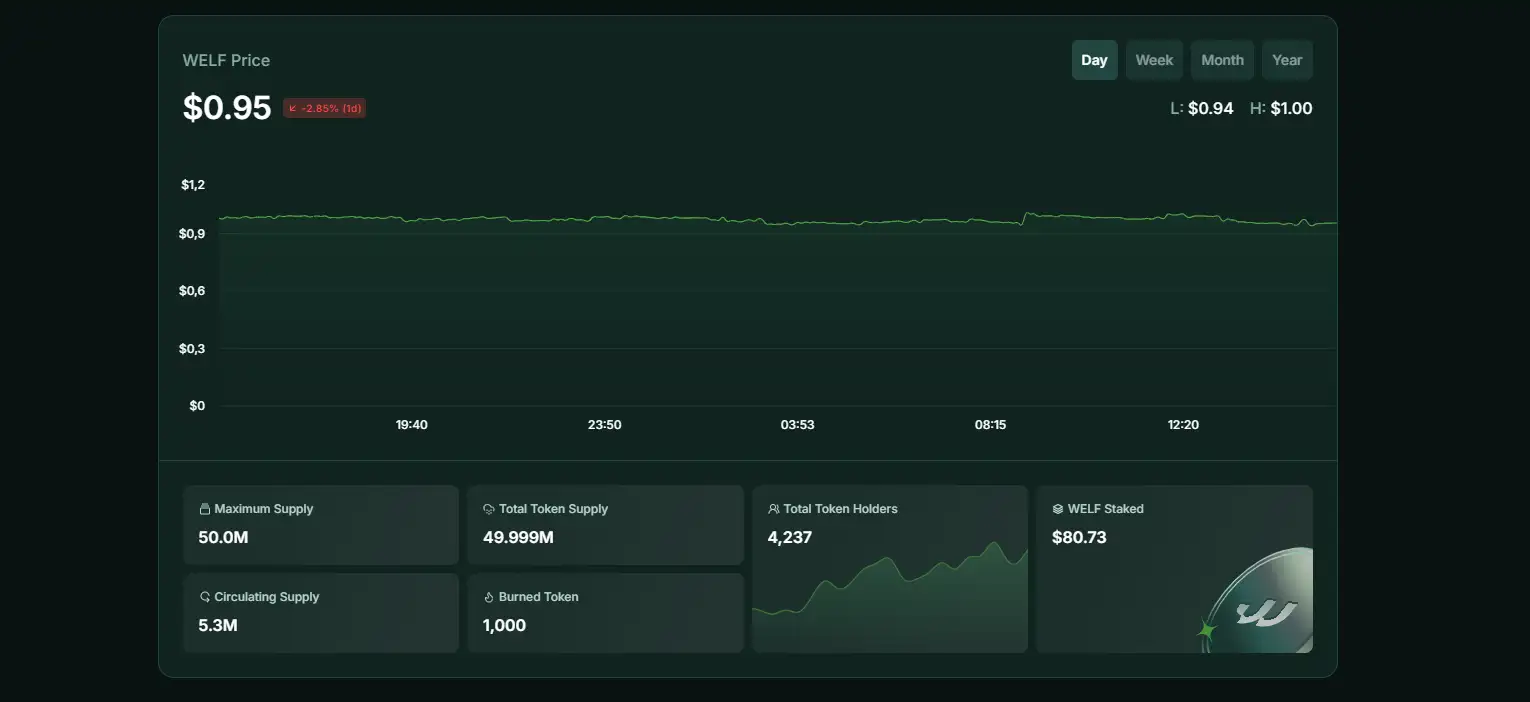Click the people icon beside Total Token Holders
1530x702 pixels.
[773, 509]
